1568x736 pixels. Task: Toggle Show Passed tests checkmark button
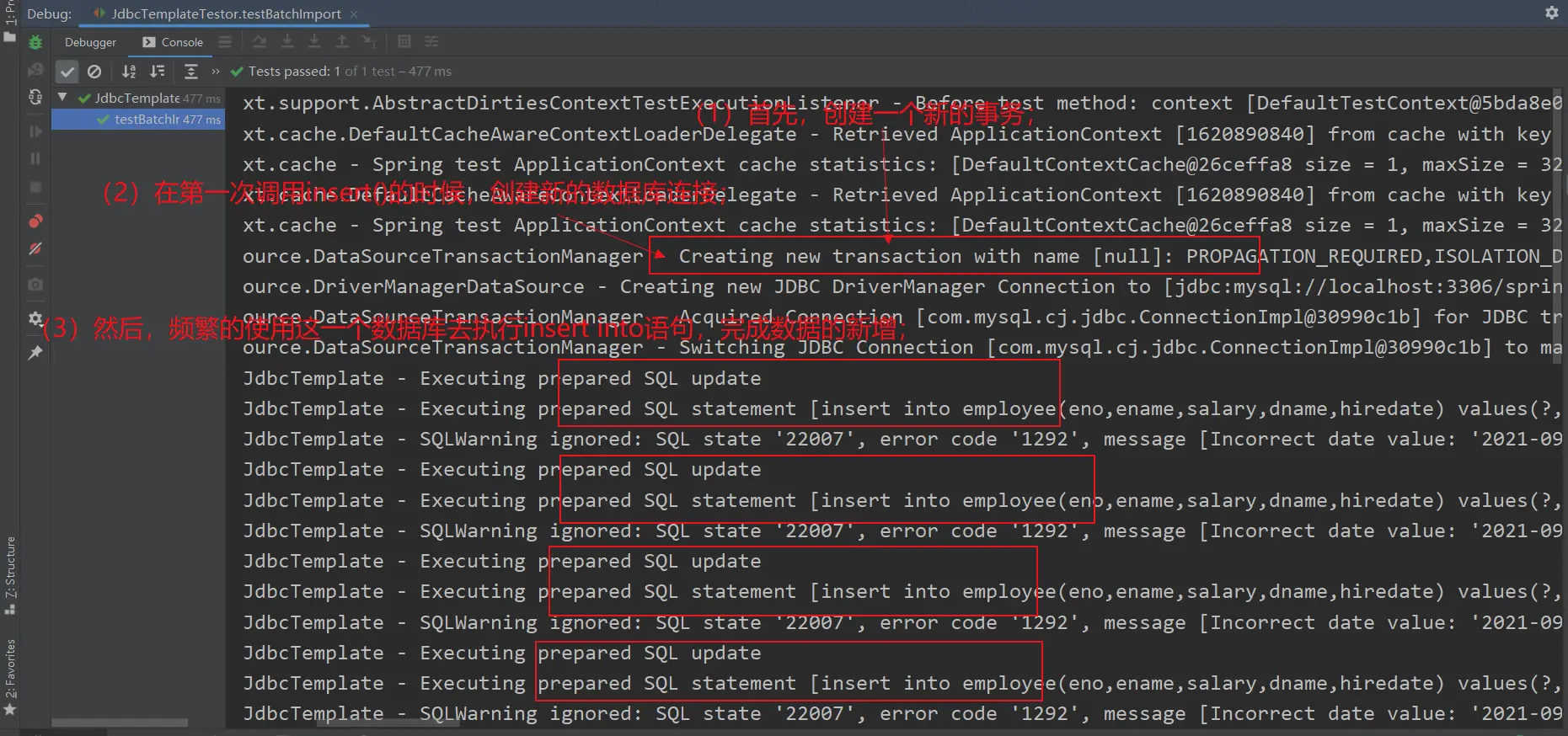(x=67, y=72)
